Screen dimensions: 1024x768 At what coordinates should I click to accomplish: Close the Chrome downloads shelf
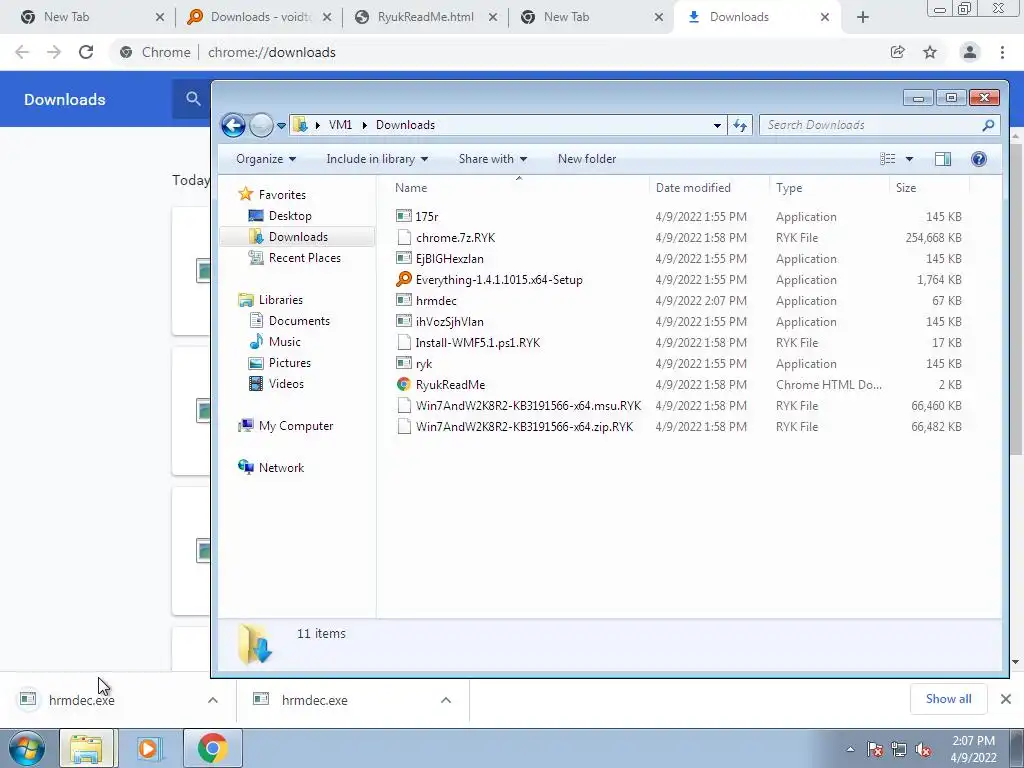point(1006,699)
